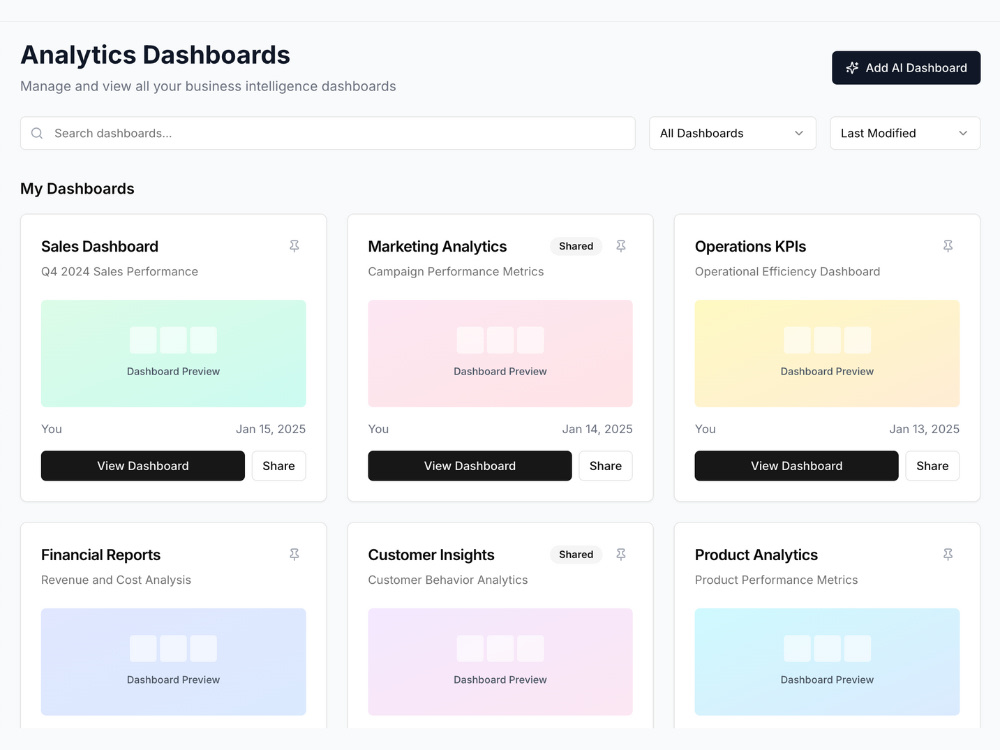Click the Jan 13, 2025 date

point(924,429)
